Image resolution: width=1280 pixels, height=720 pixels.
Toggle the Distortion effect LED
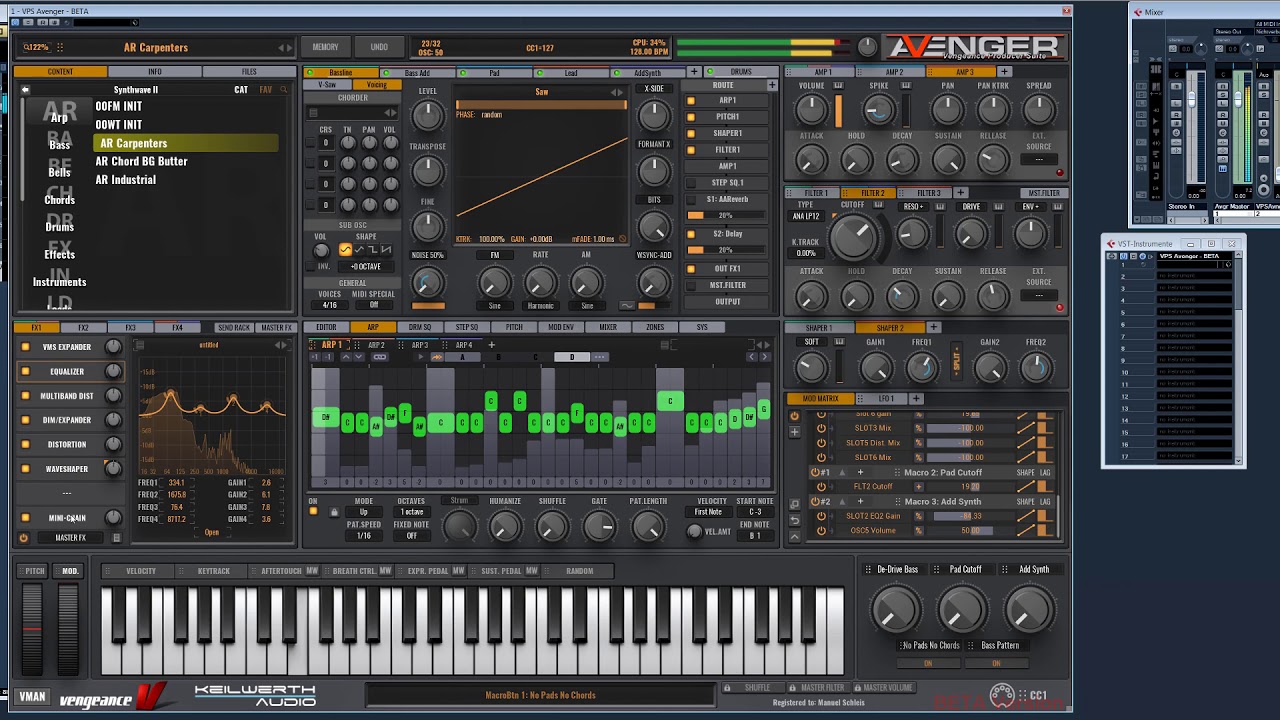[25, 445]
